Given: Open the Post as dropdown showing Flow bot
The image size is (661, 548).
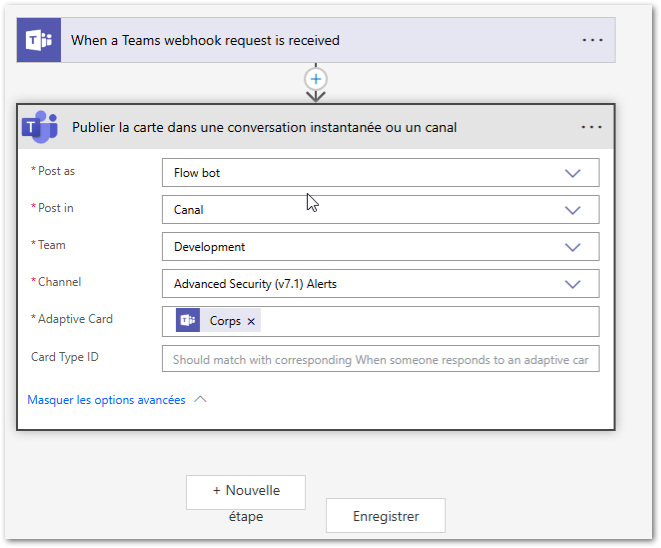Looking at the screenshot, I should pos(380,173).
